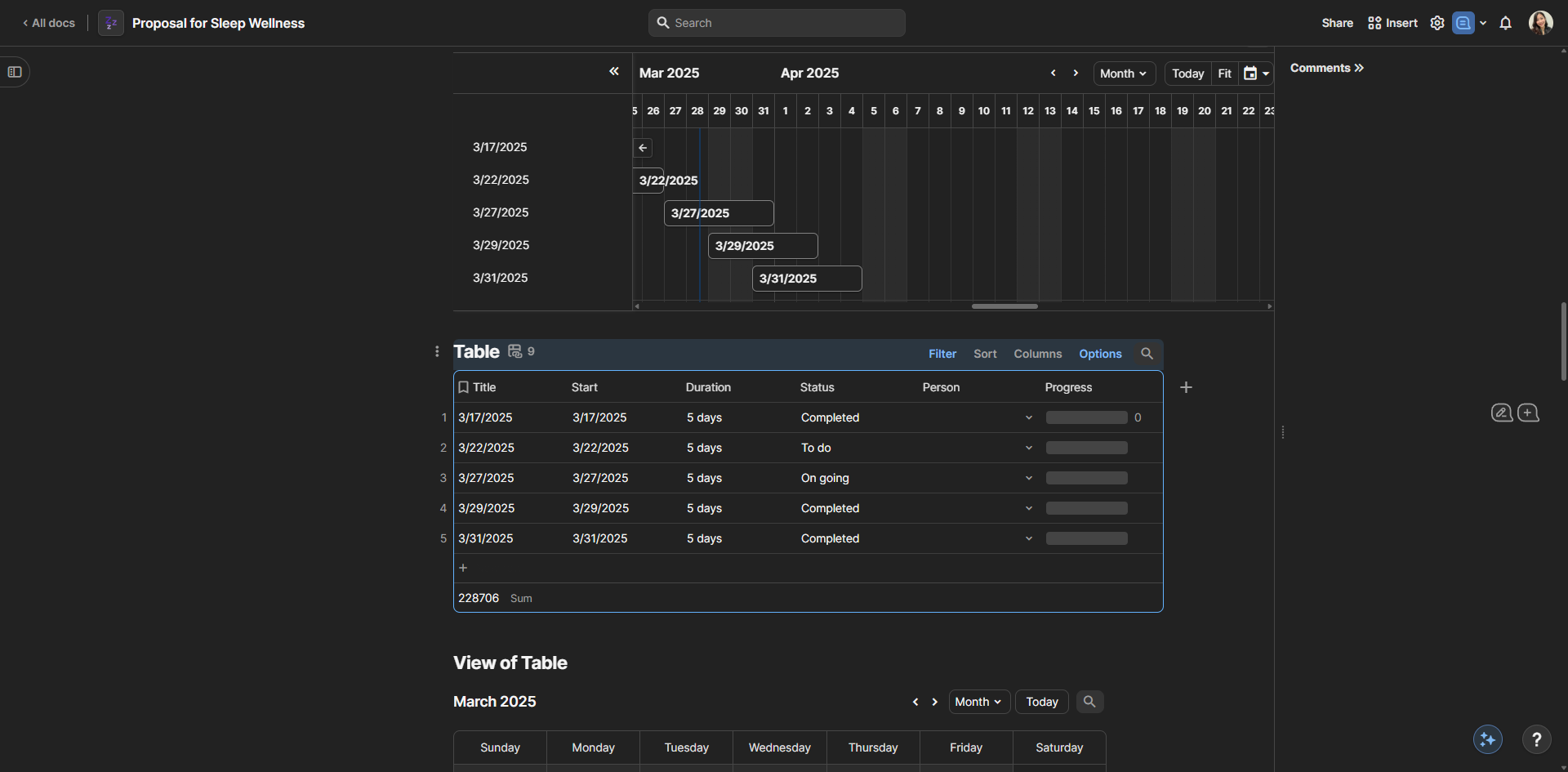The height and width of the screenshot is (772, 1568).
Task: Toggle the left sidebar panel icon
Action: tap(15, 72)
